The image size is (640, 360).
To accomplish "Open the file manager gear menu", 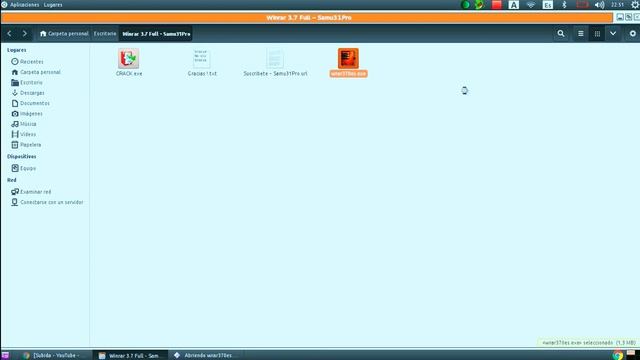I will (632, 34).
